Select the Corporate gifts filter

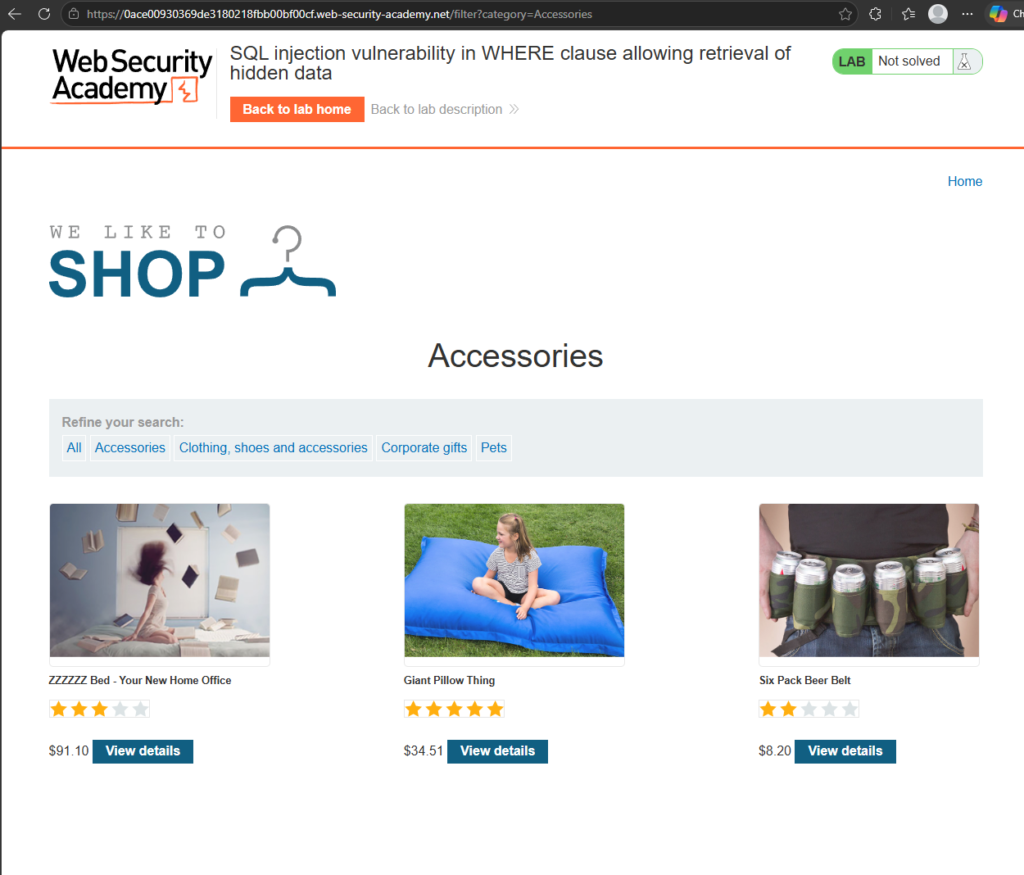click(x=424, y=448)
